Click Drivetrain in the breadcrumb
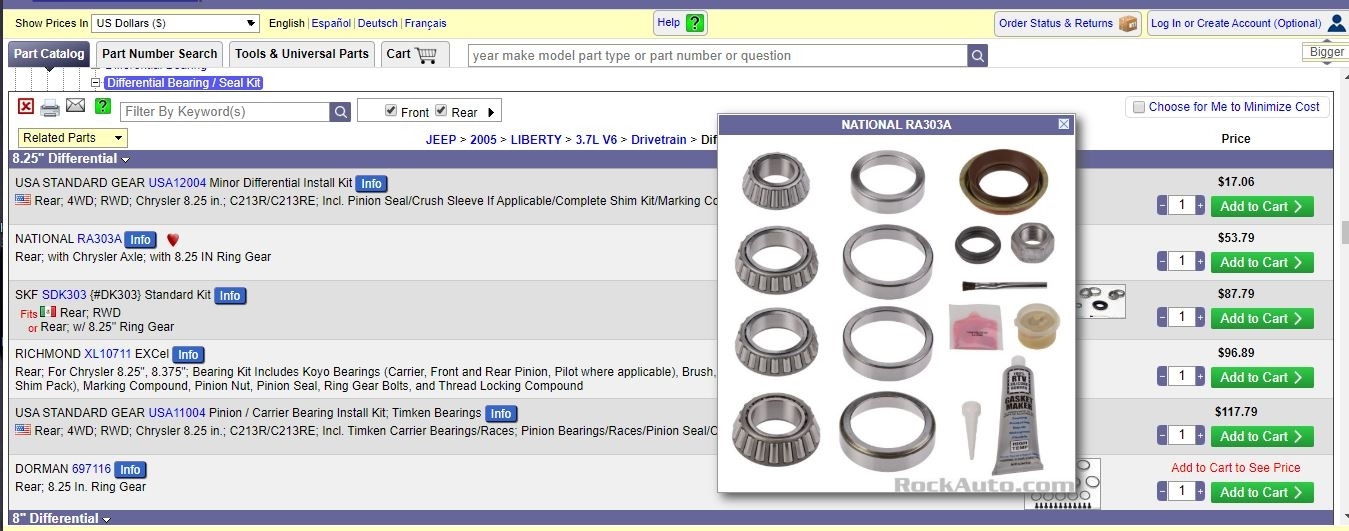This screenshot has height=531, width=1349. (659, 140)
